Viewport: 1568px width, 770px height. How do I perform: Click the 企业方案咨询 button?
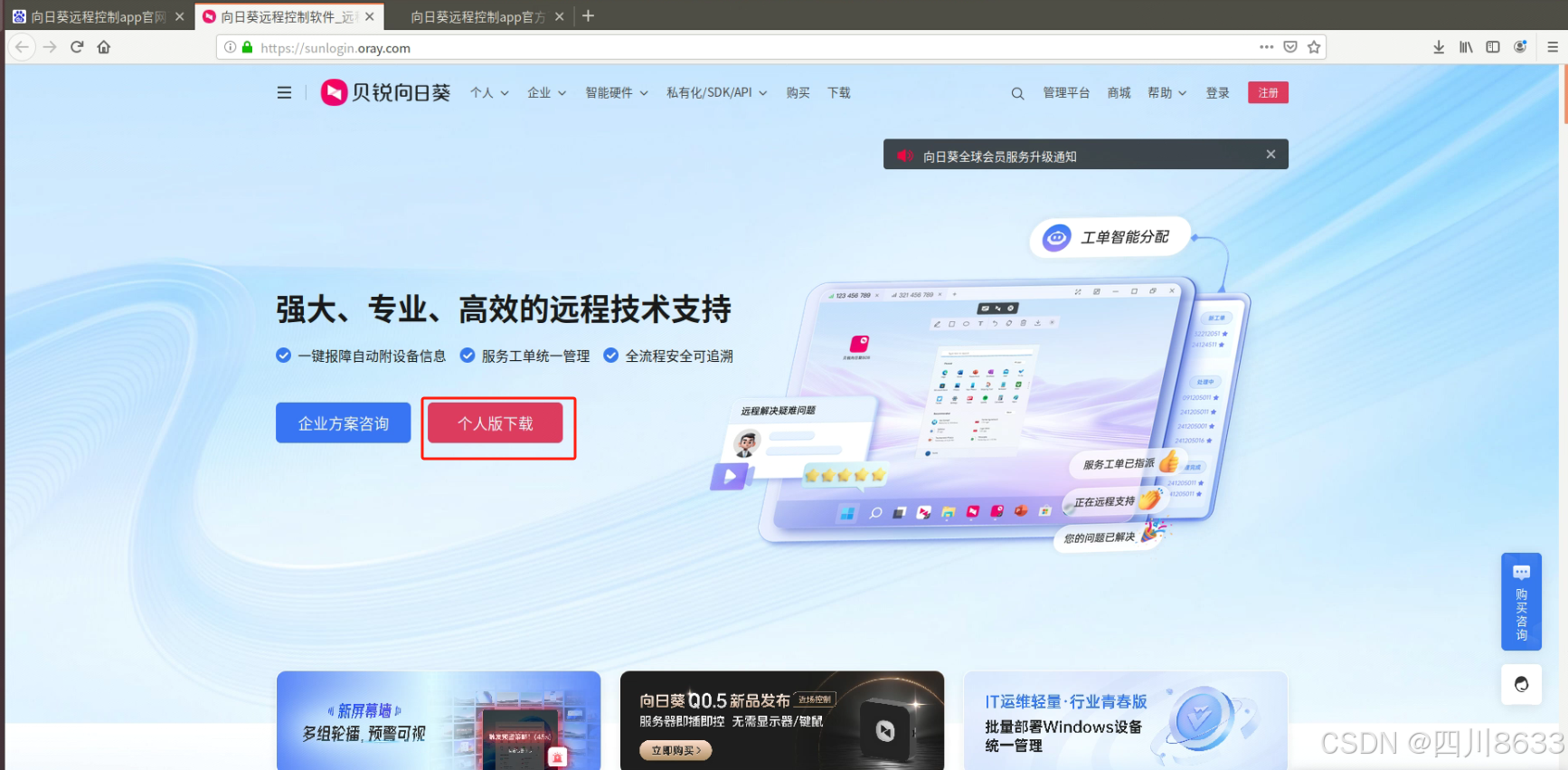344,423
